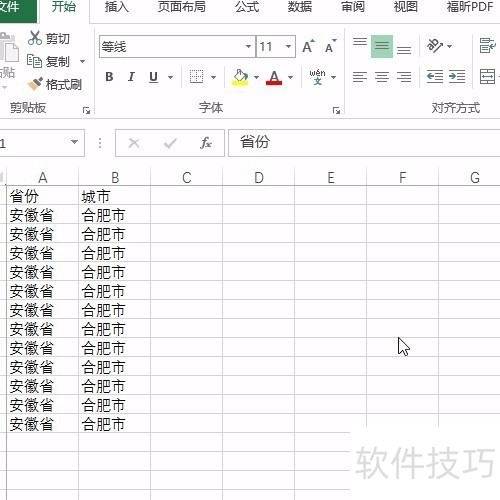The image size is (500, 500).
Task: Apply red font color A
Action: [x=274, y=78]
